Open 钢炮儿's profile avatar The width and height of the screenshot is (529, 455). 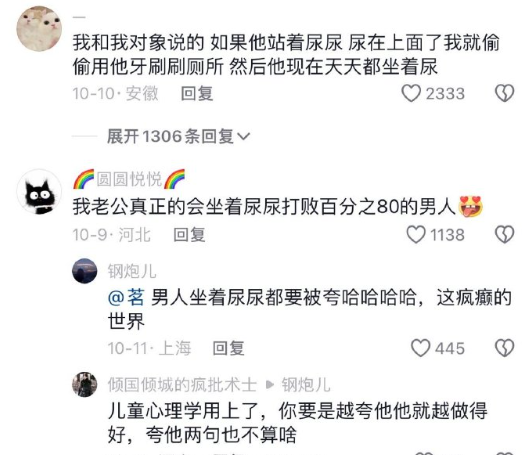[85, 271]
